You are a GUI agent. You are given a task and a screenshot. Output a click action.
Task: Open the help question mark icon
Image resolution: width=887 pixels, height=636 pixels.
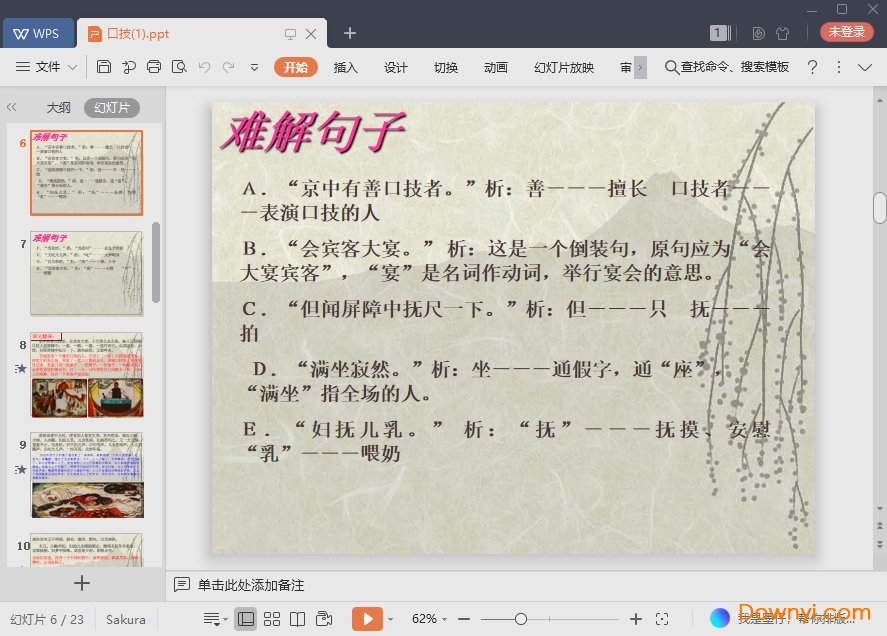pyautogui.click(x=812, y=67)
